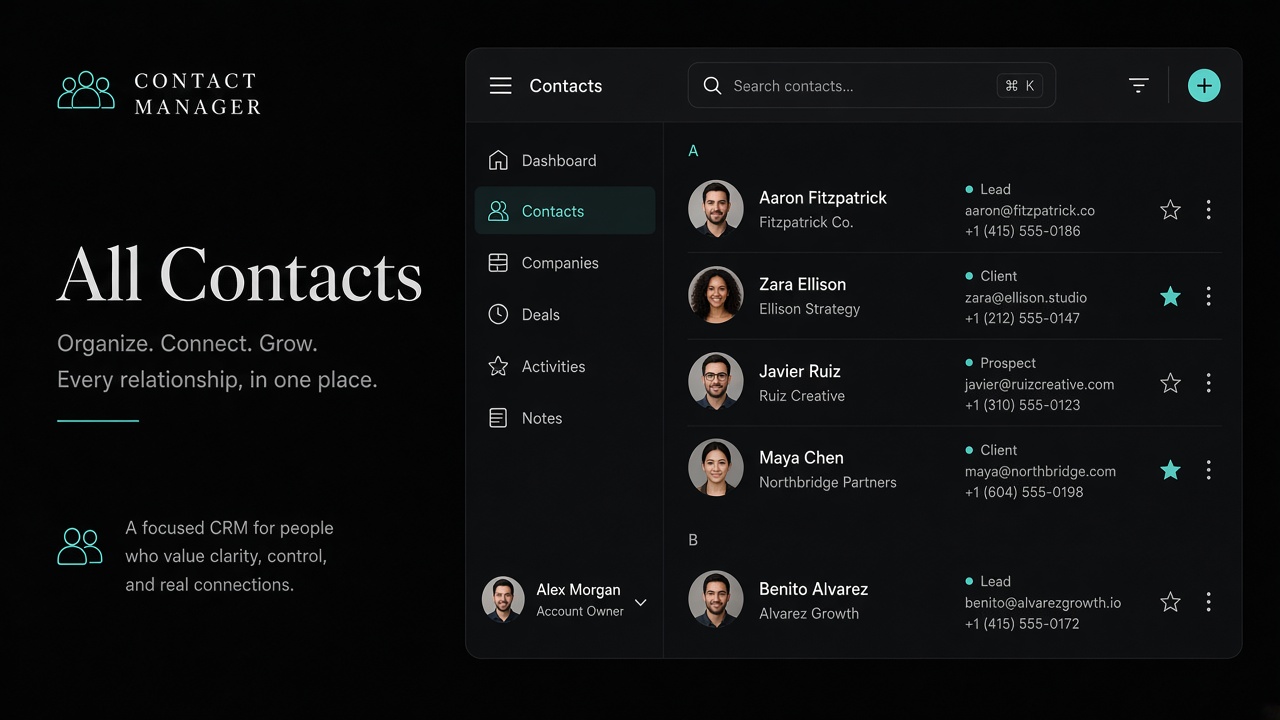The width and height of the screenshot is (1280, 720).
Task: Click the Notes document icon
Action: tap(498, 418)
